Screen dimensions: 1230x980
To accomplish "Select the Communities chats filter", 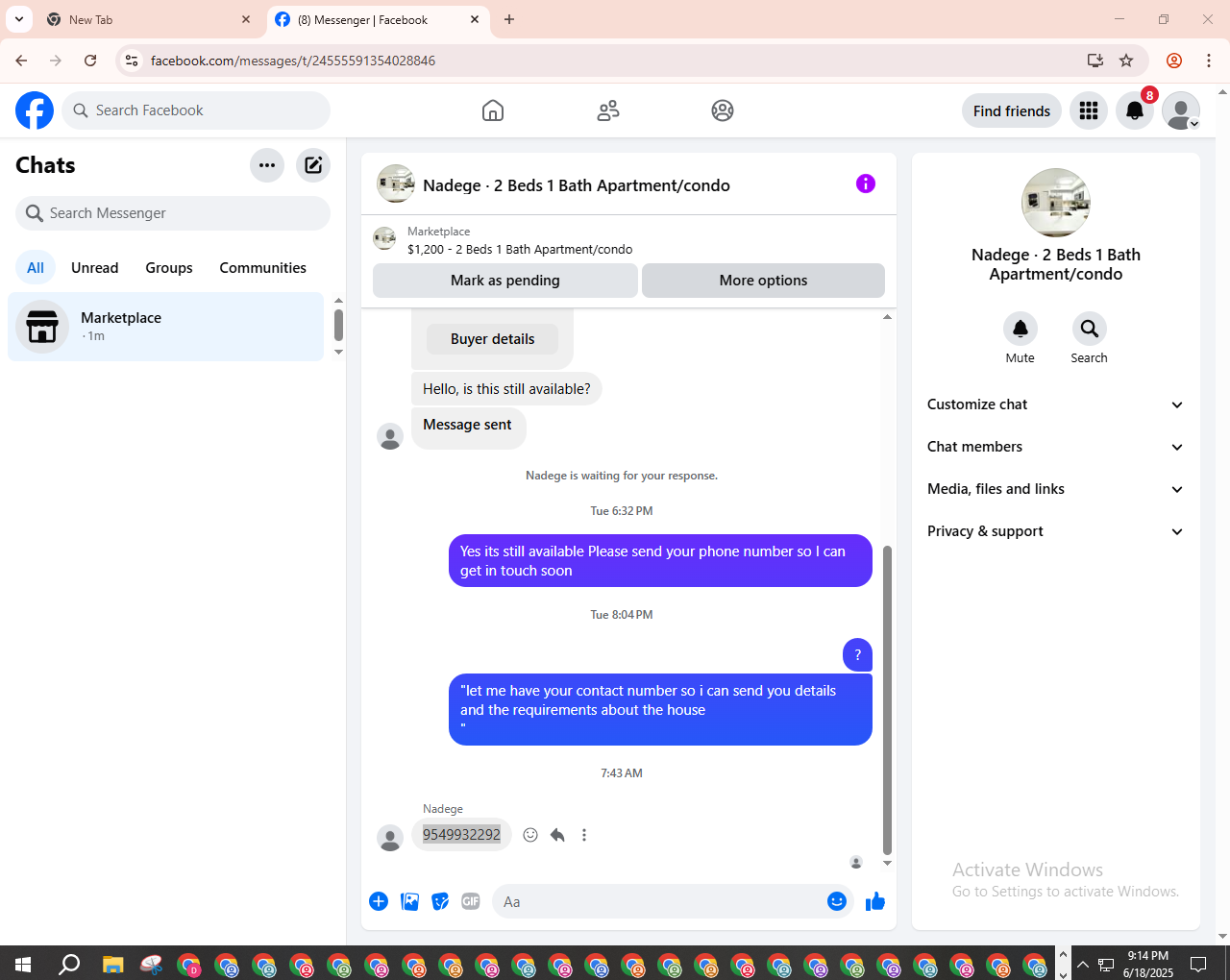I will coord(262,268).
